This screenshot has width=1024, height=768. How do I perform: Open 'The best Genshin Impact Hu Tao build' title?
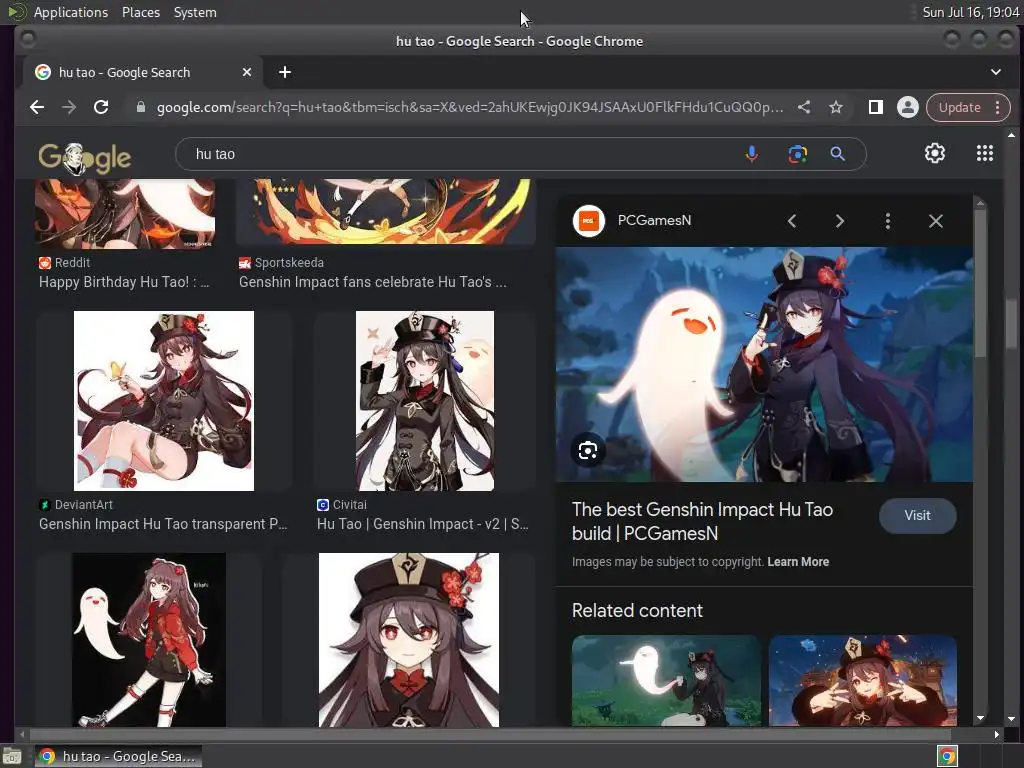703,521
